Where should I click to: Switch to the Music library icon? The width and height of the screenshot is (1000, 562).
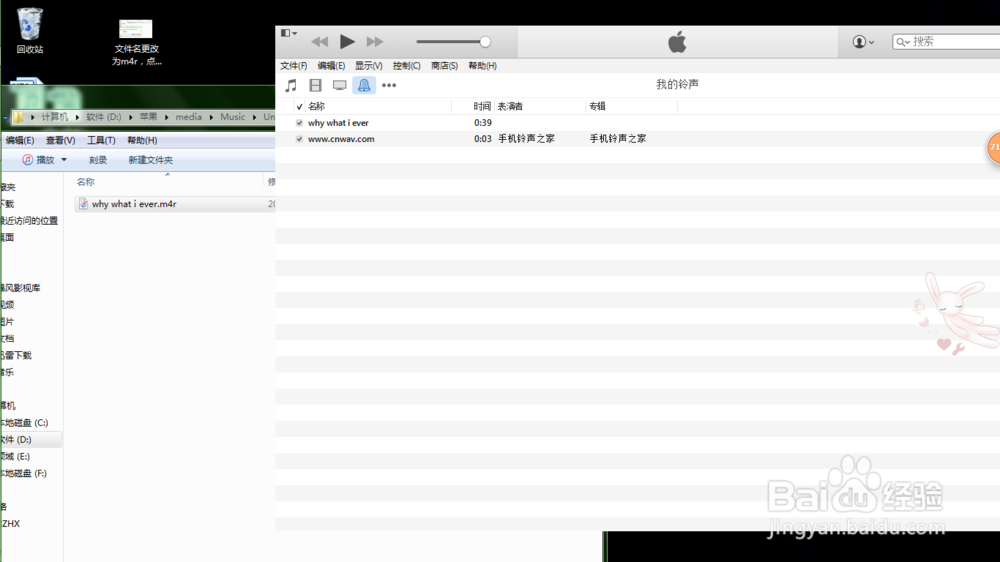click(x=291, y=85)
